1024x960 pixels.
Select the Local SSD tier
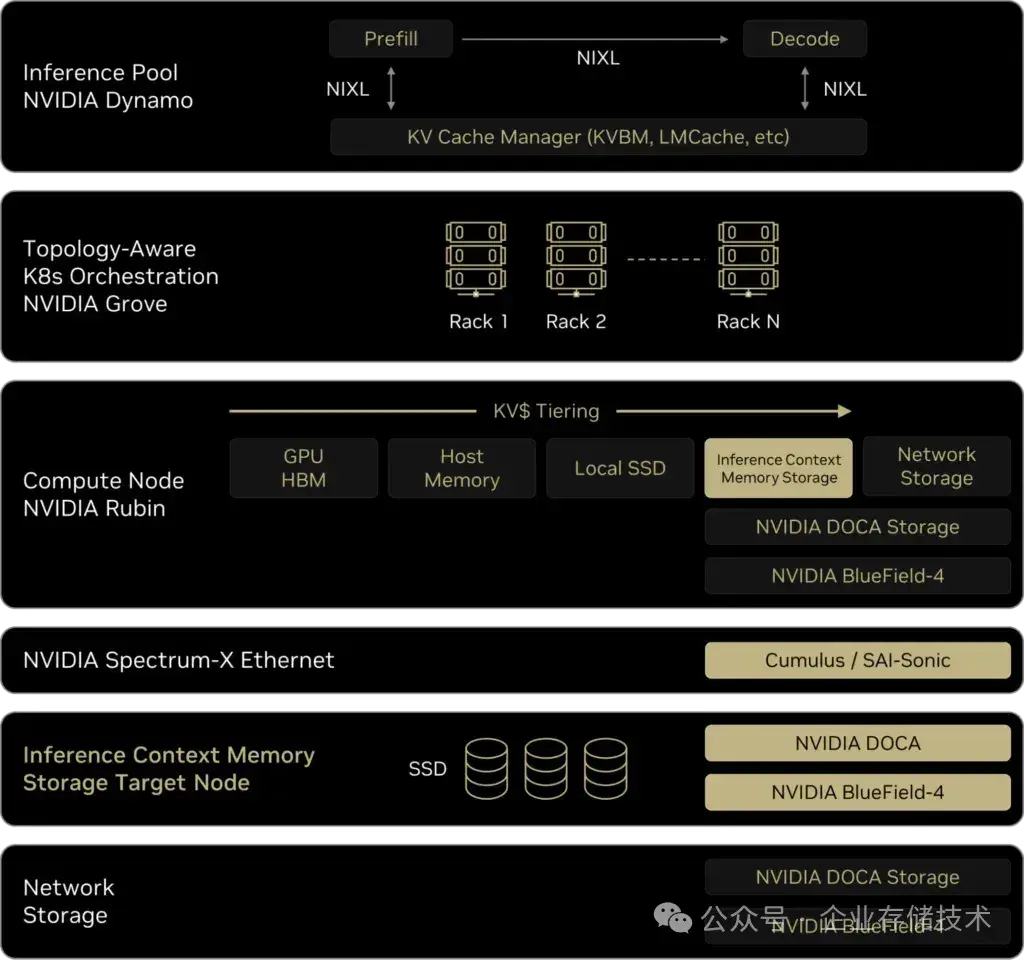click(619, 467)
